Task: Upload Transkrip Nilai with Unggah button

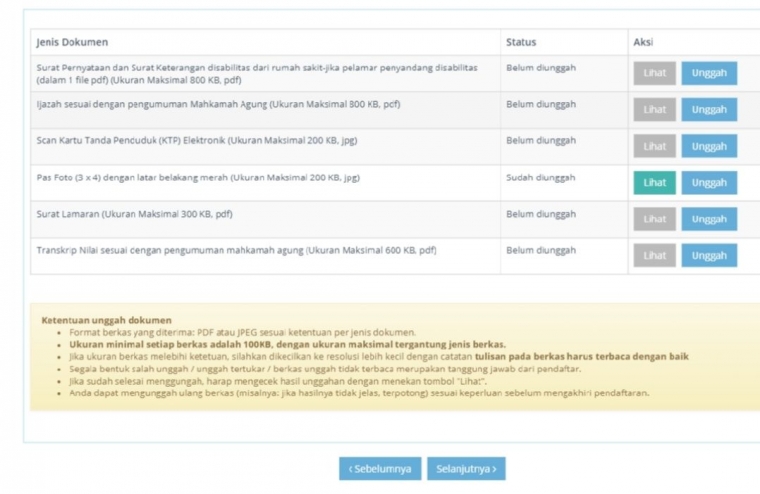Action: (x=709, y=255)
